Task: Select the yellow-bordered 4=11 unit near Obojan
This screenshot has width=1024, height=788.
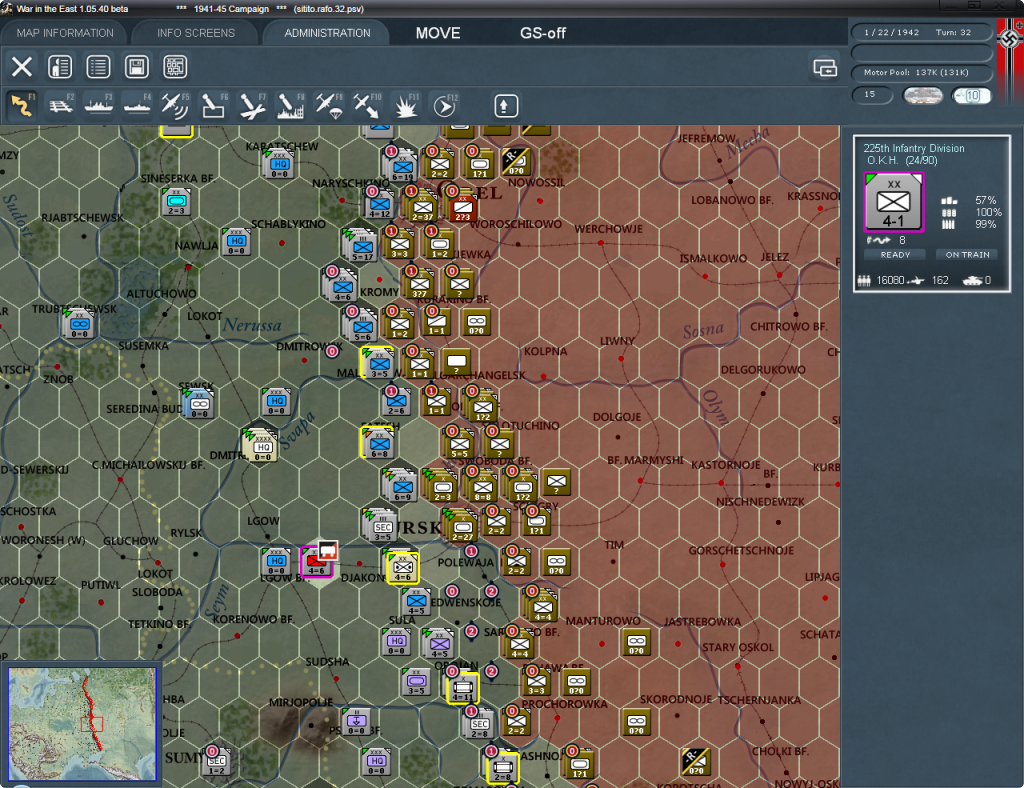Action: click(x=463, y=688)
